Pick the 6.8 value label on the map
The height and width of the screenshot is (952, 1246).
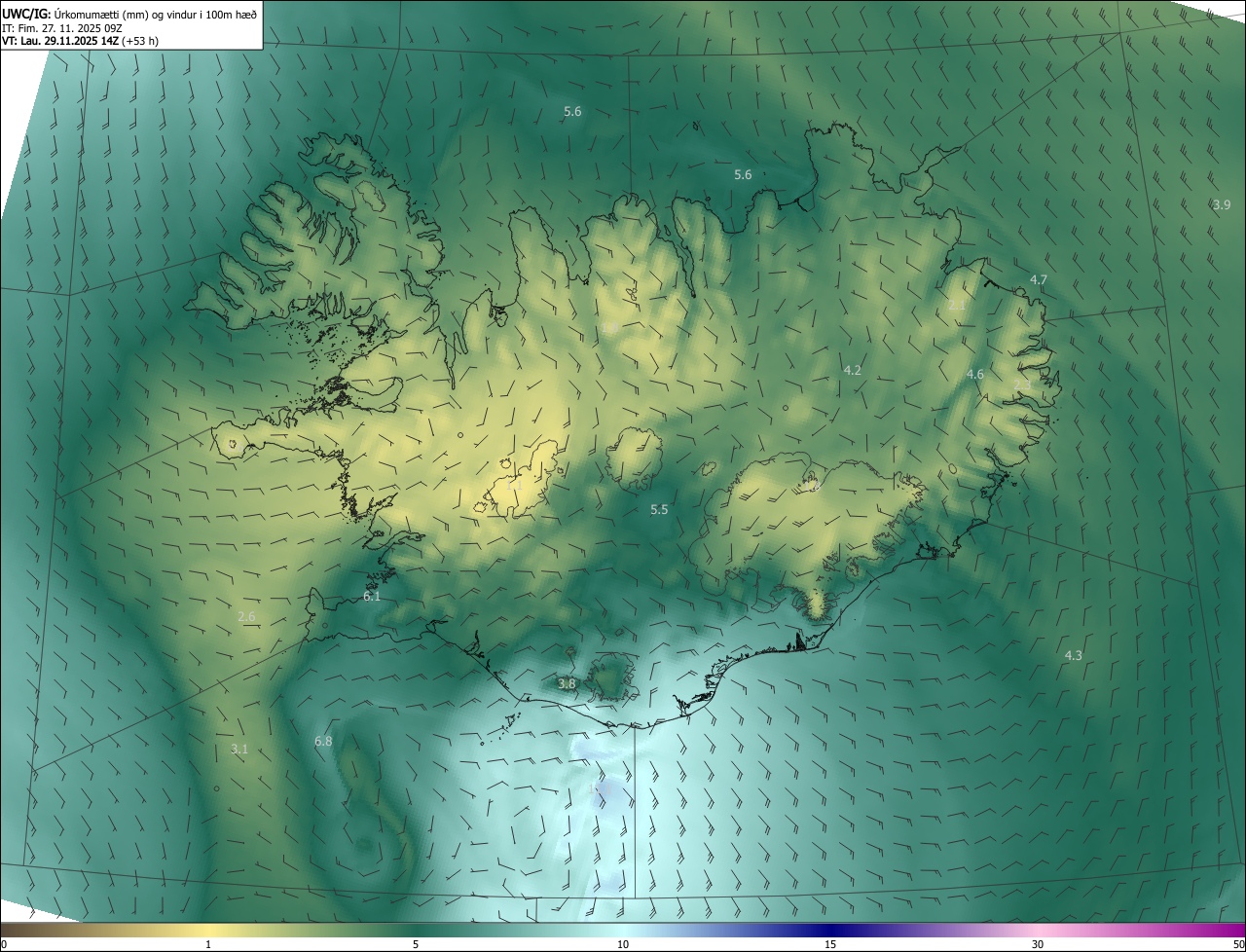323,741
